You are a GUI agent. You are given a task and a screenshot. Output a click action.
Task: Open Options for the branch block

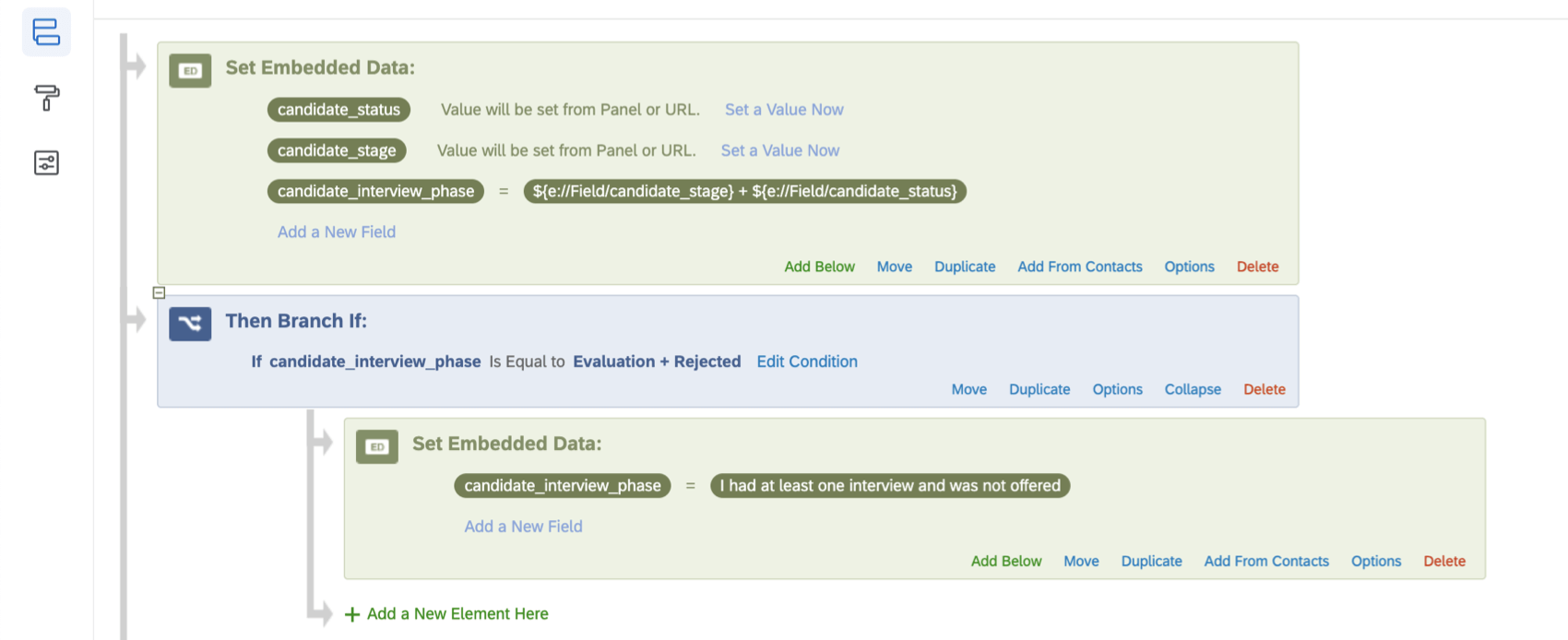pyautogui.click(x=1117, y=389)
